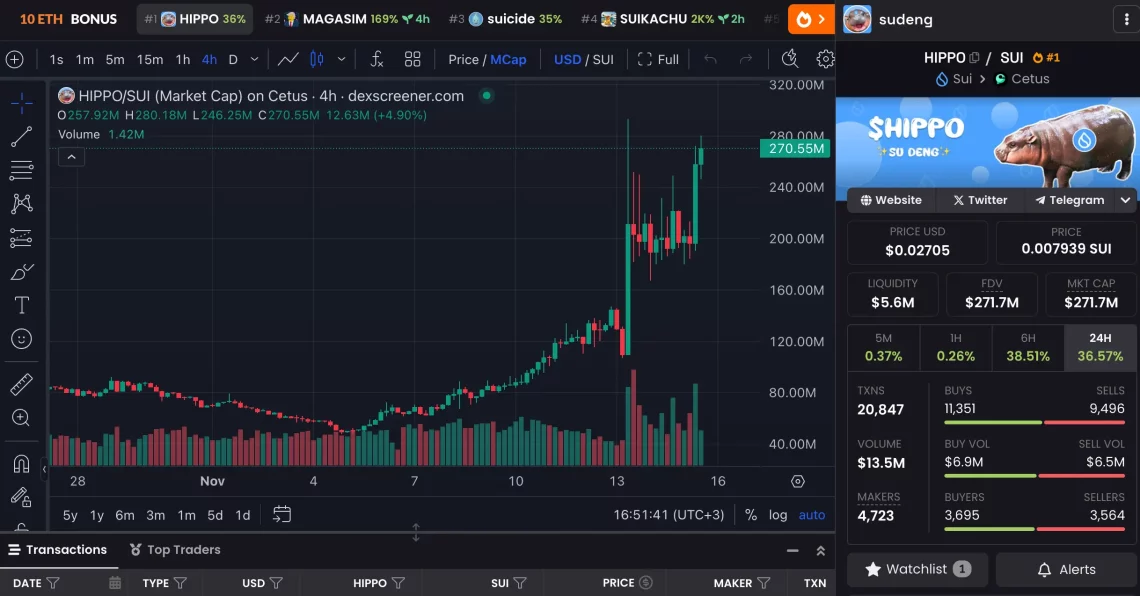
Task: Select the 6H stats tab
Action: 1028,347
